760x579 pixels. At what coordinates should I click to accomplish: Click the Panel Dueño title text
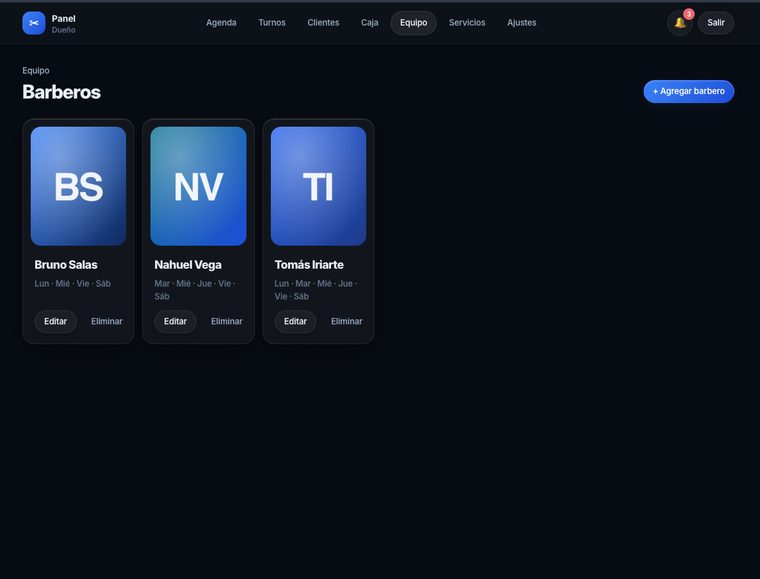pos(63,24)
